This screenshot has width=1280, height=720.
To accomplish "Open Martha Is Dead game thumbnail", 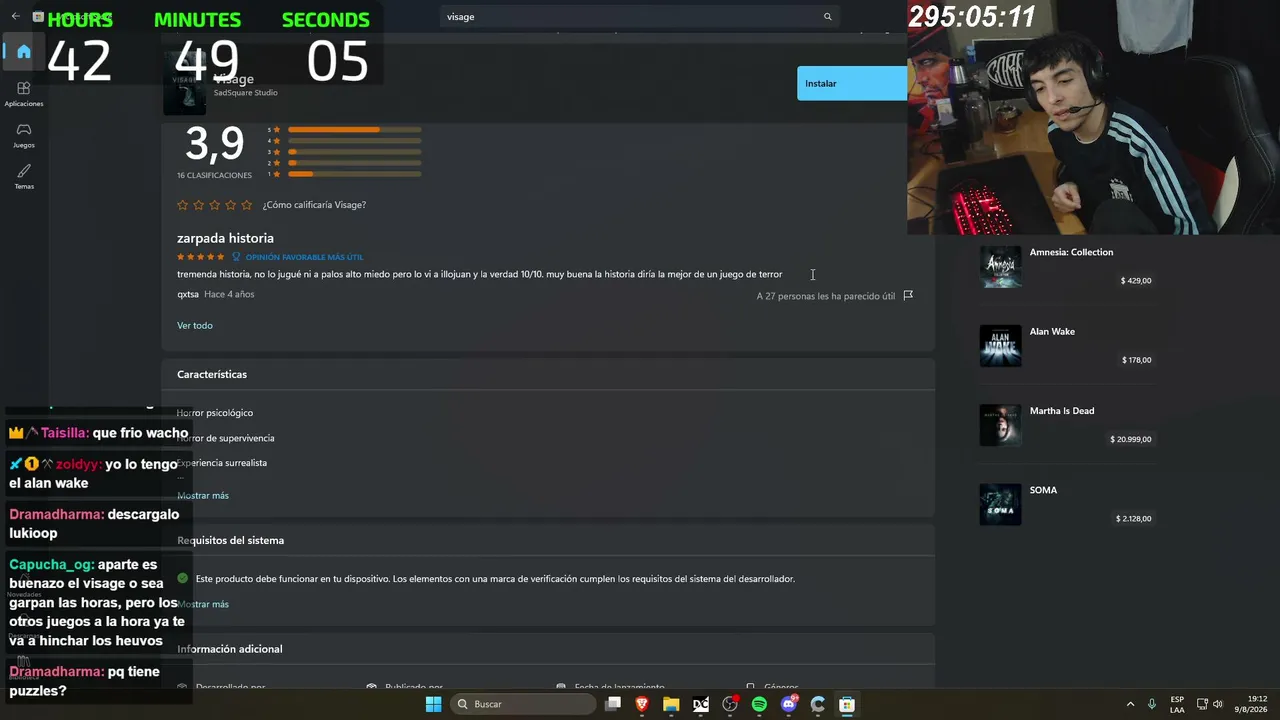I will (1000, 425).
